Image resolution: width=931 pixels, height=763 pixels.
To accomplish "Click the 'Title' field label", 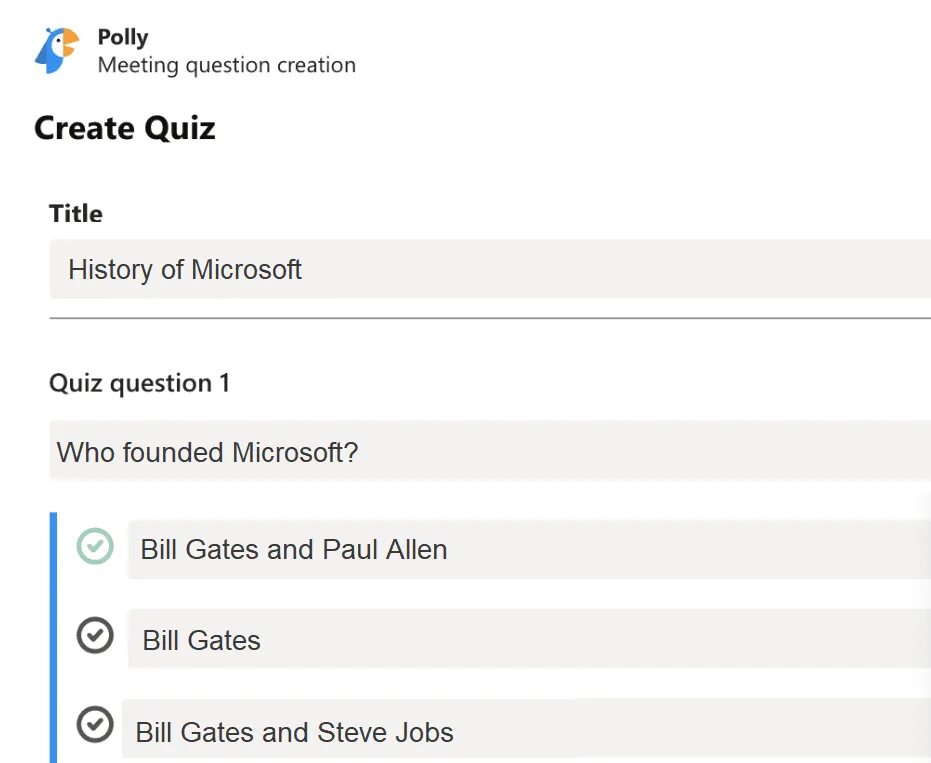I will click(x=75, y=213).
